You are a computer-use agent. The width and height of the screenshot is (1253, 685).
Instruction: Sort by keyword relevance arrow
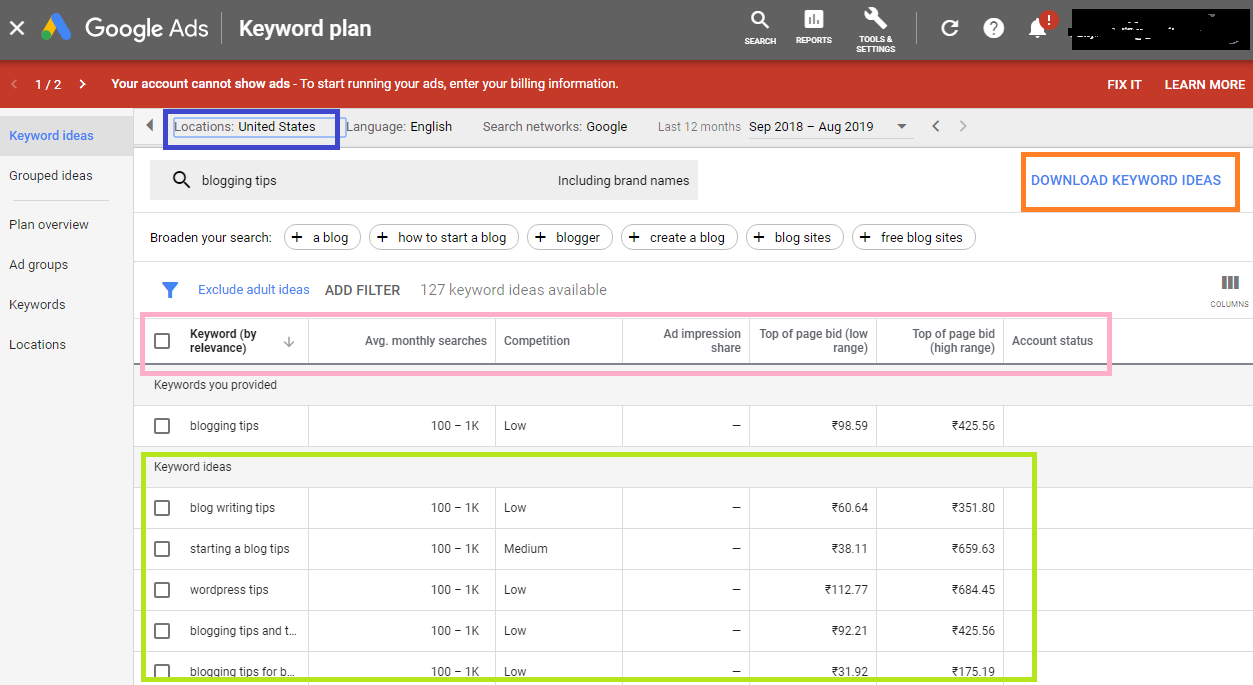289,341
